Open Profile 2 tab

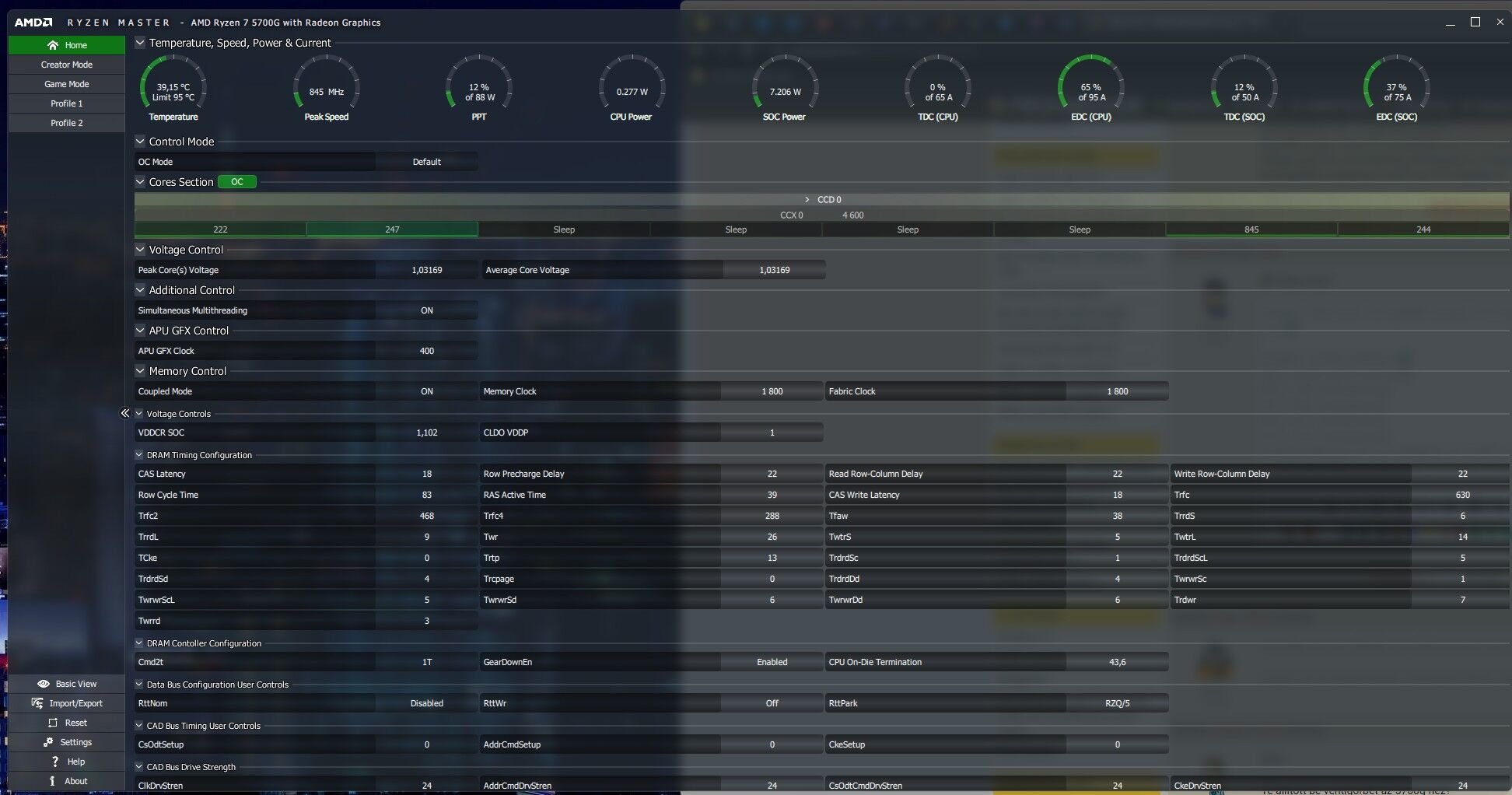[x=66, y=123]
